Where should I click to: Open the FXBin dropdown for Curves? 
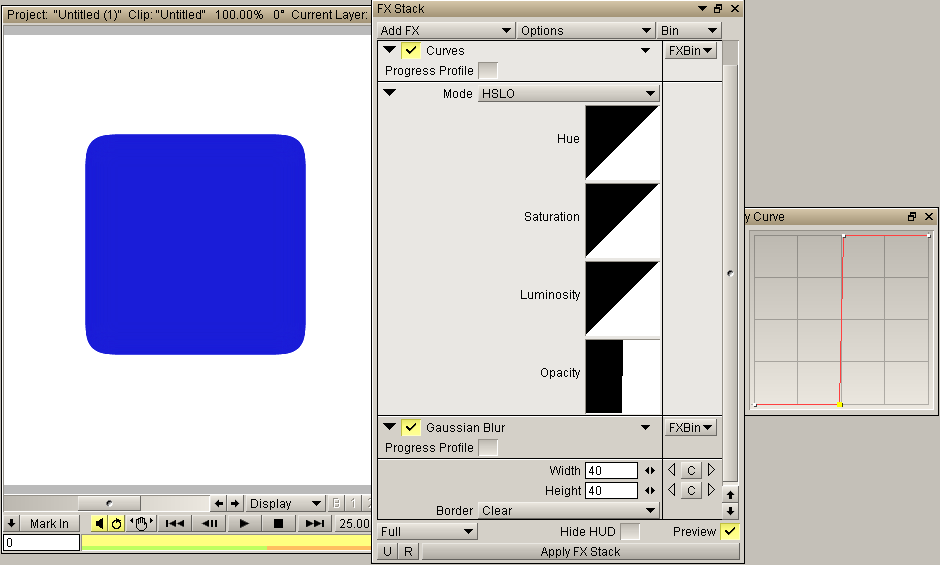[691, 50]
